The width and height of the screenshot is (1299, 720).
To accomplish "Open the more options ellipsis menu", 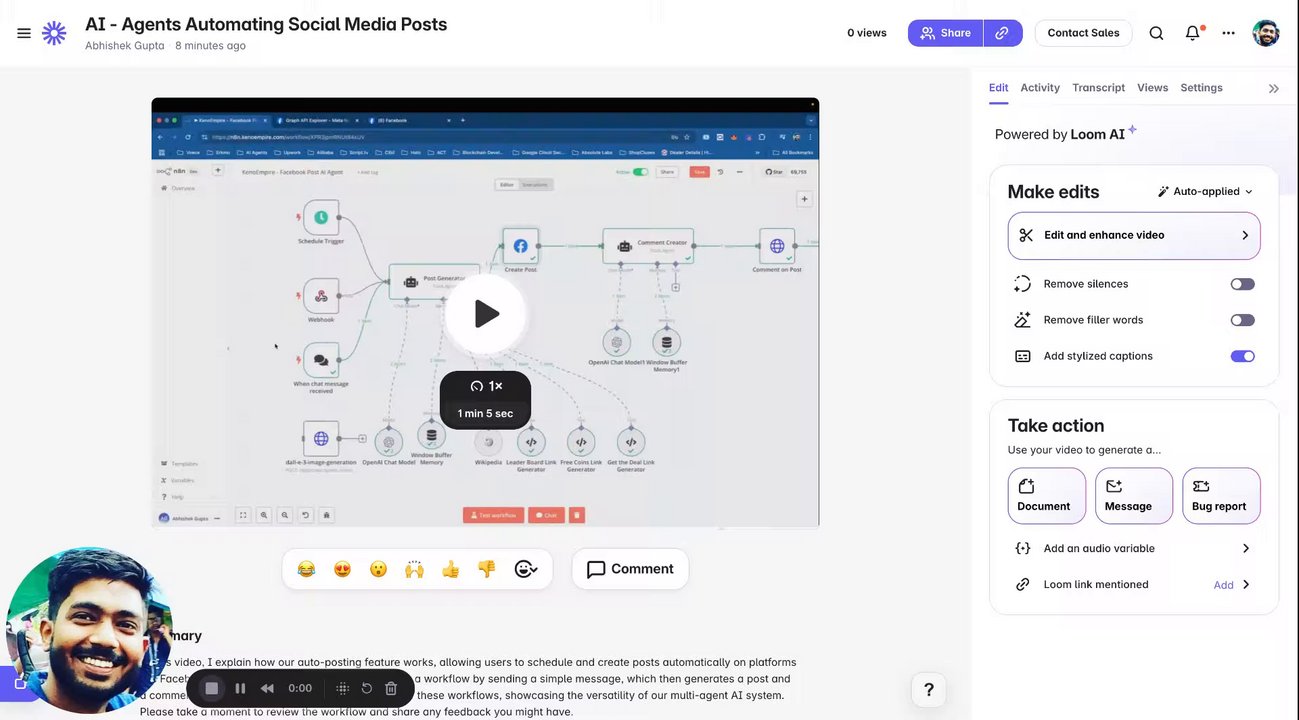I will (1228, 33).
